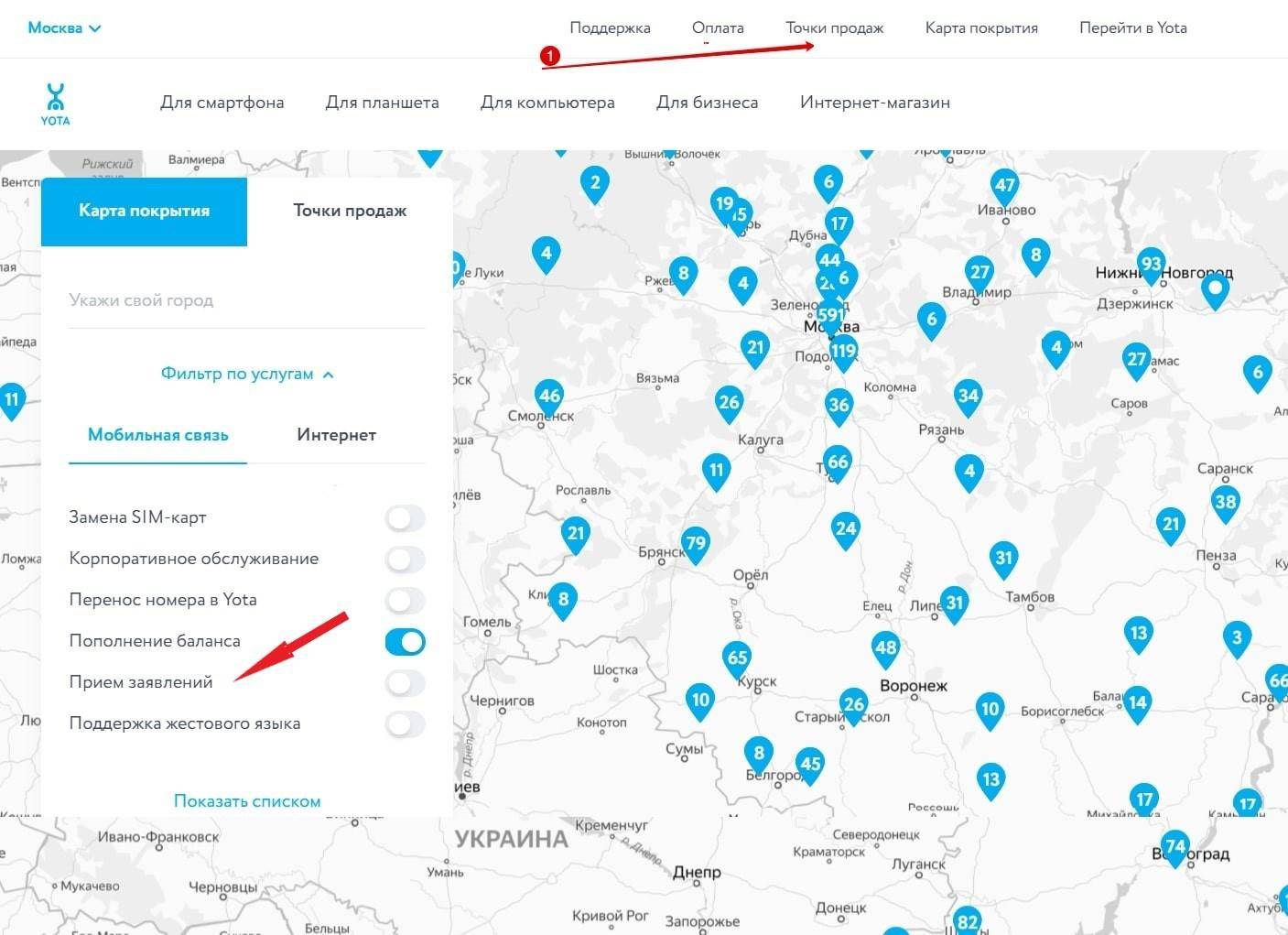This screenshot has height=935, width=1288.
Task: Open Поддержка in top navigation
Action: 610,27
